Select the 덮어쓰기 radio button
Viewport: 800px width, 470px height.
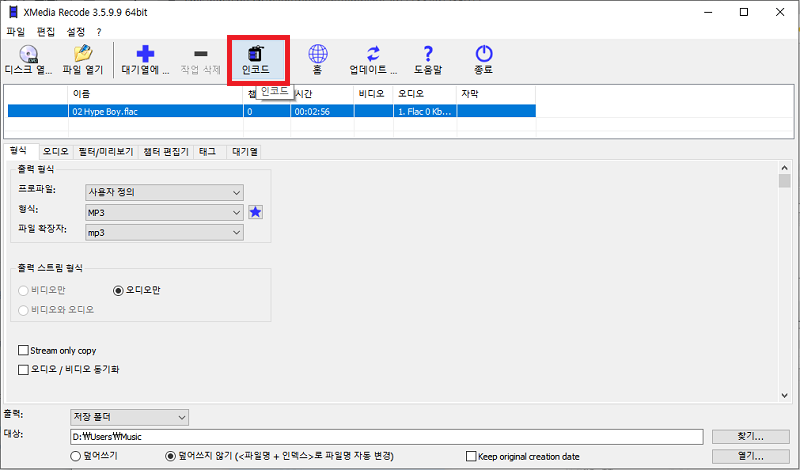[76, 456]
